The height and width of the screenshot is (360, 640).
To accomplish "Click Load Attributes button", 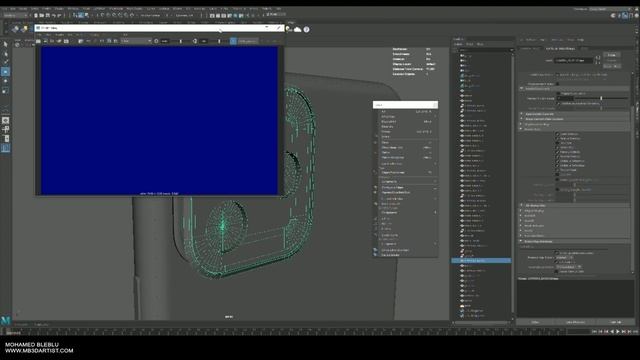I will [576, 322].
